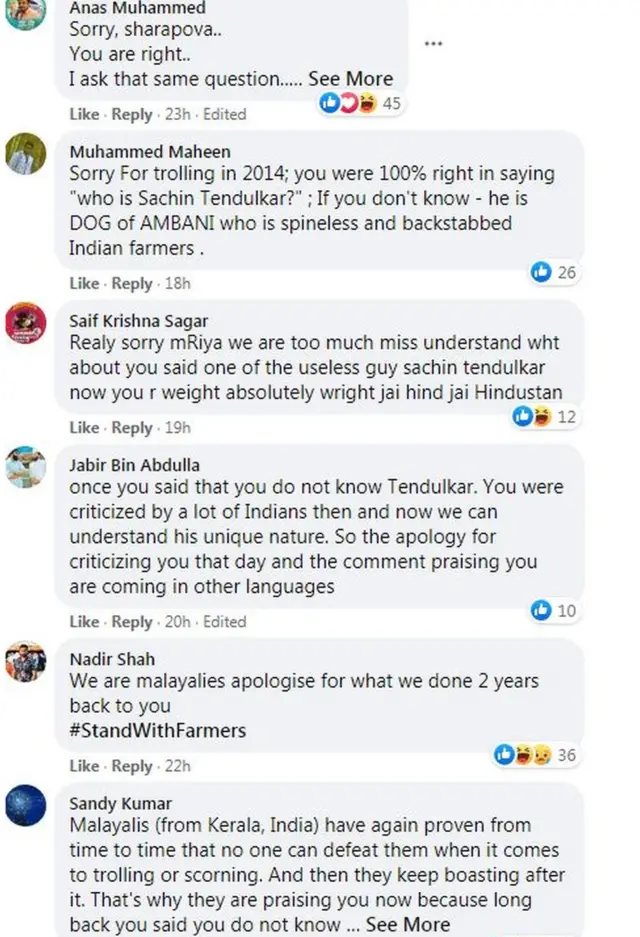Screen dimensions: 640x937
Task: Open the #StandWithFarmers hashtag
Action: point(158,731)
